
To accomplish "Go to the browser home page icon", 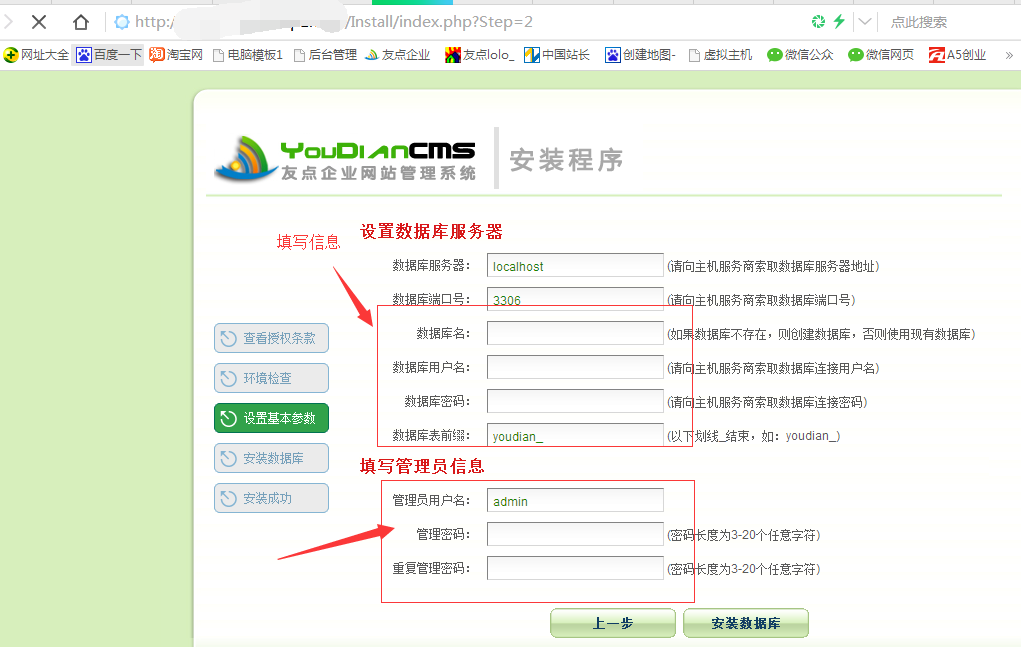I will (81, 22).
